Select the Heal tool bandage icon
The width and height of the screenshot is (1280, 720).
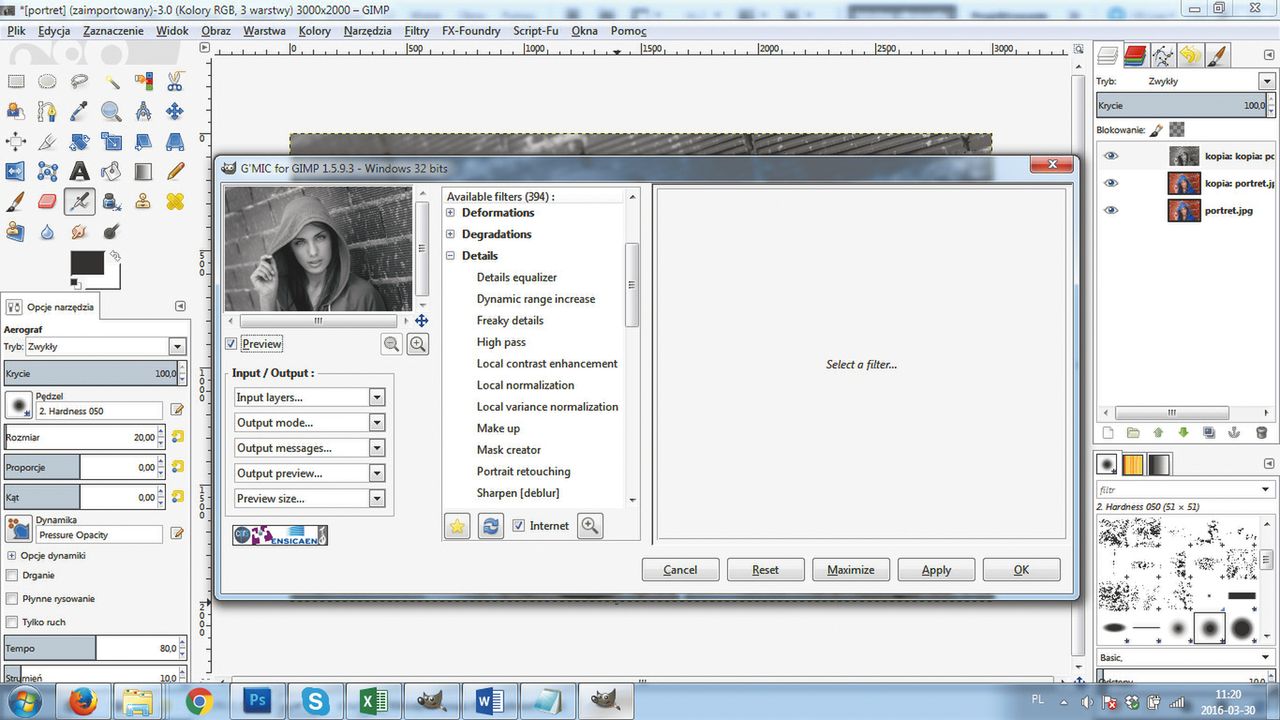pos(175,202)
